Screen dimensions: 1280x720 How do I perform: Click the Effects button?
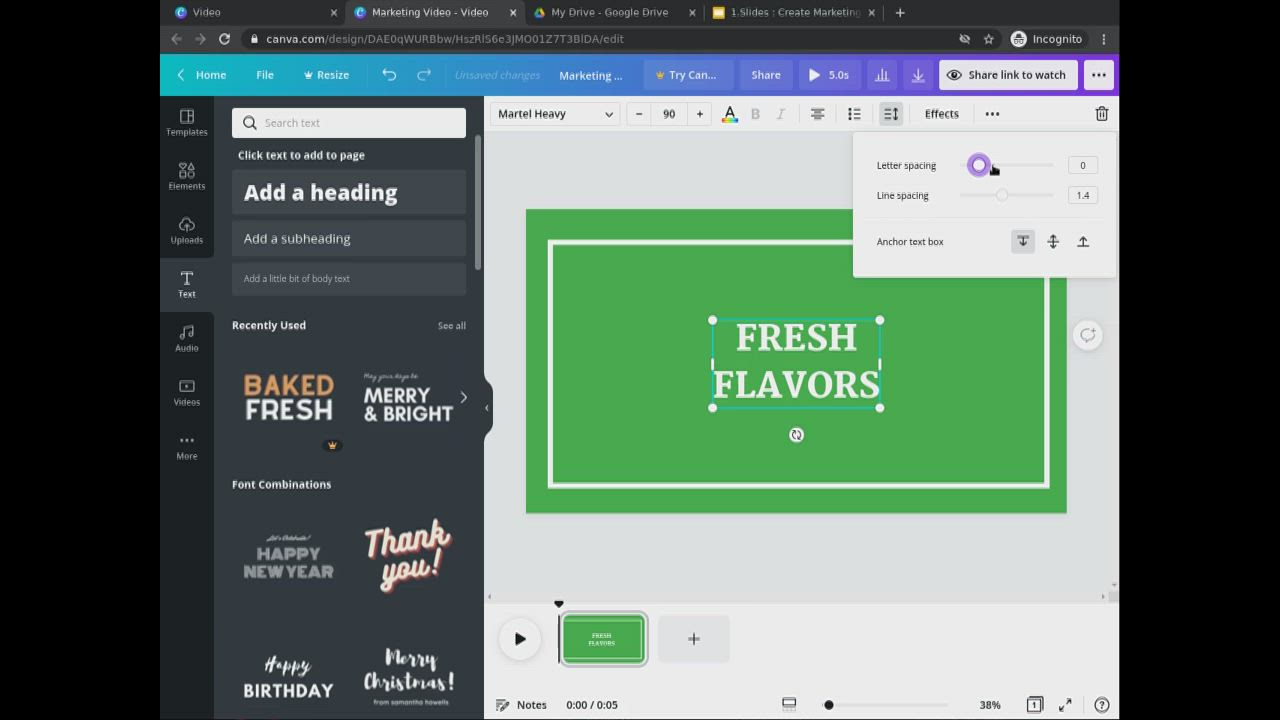(941, 113)
